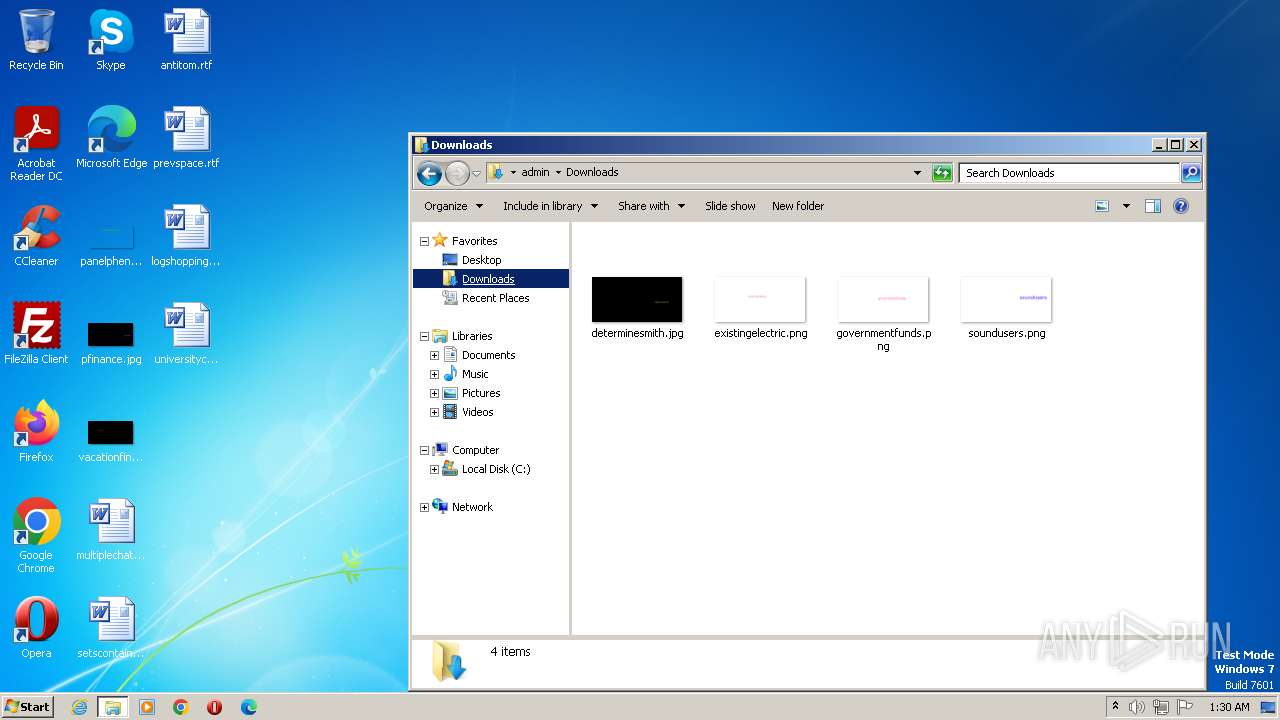Open the Google Chrome desktop shortcut
Image resolution: width=1280 pixels, height=720 pixels.
coord(36,536)
